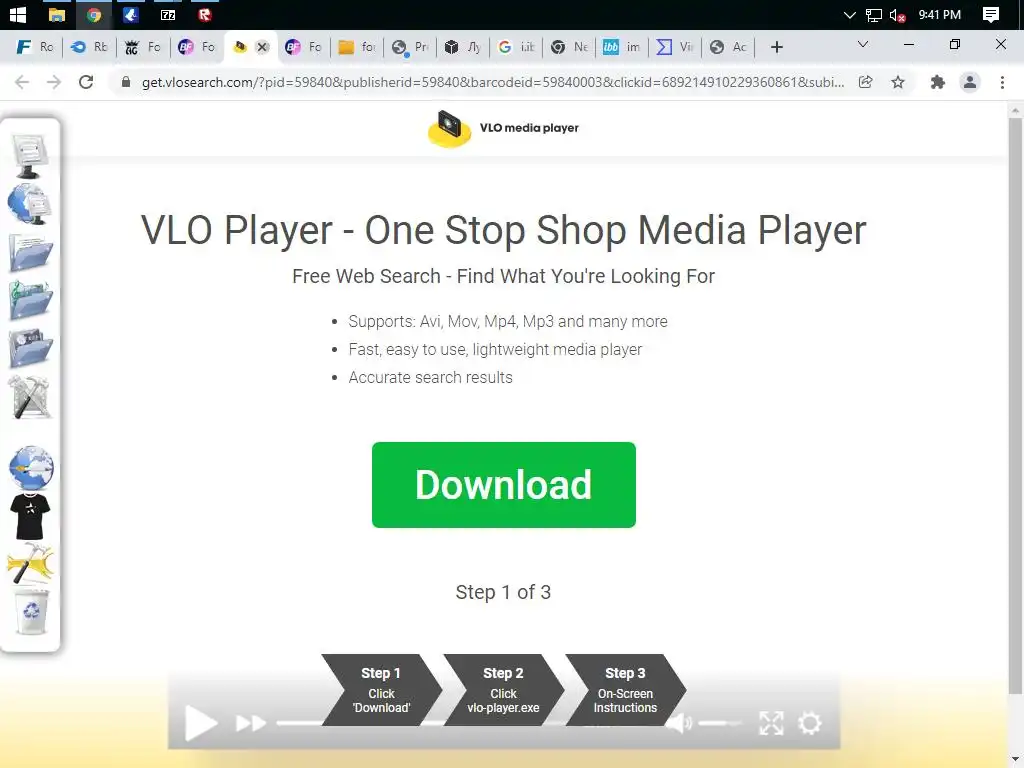Click the VLO media player logo
This screenshot has height=768, width=1024.
click(504, 128)
